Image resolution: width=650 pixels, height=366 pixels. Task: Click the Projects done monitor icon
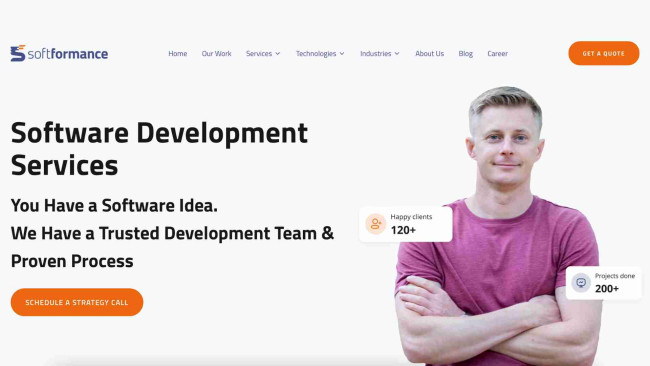[581, 283]
